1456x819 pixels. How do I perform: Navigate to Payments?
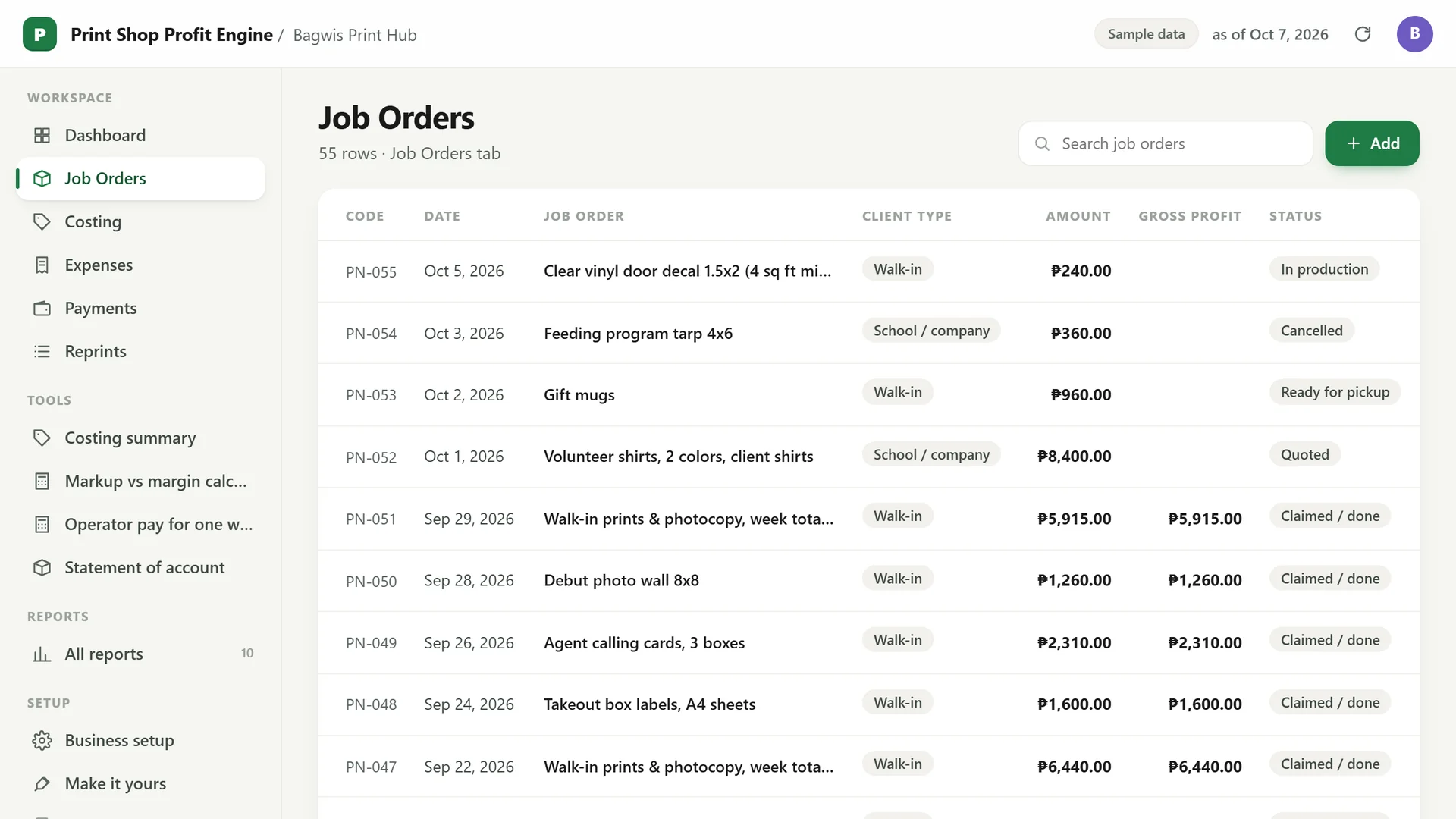pyautogui.click(x=141, y=308)
